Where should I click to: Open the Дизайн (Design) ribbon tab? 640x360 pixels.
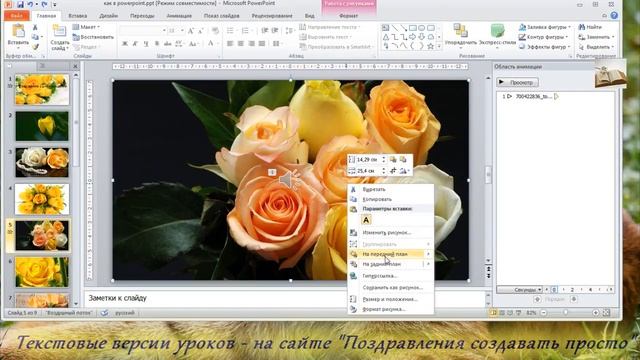pyautogui.click(x=109, y=16)
